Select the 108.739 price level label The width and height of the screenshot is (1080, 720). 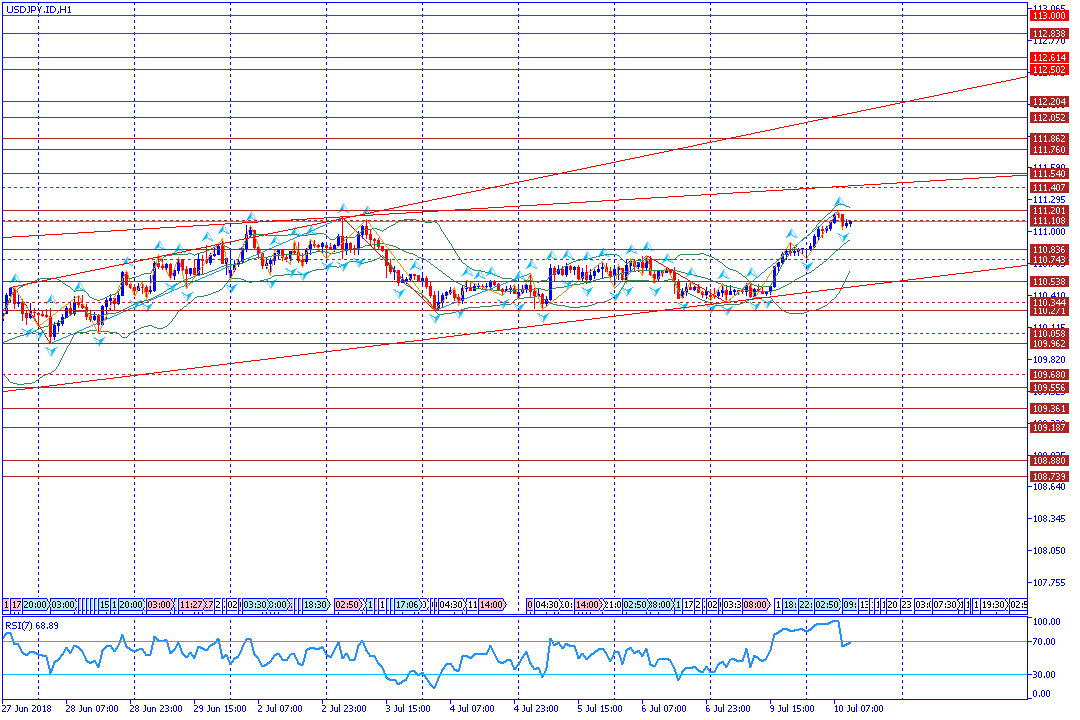(x=1048, y=477)
